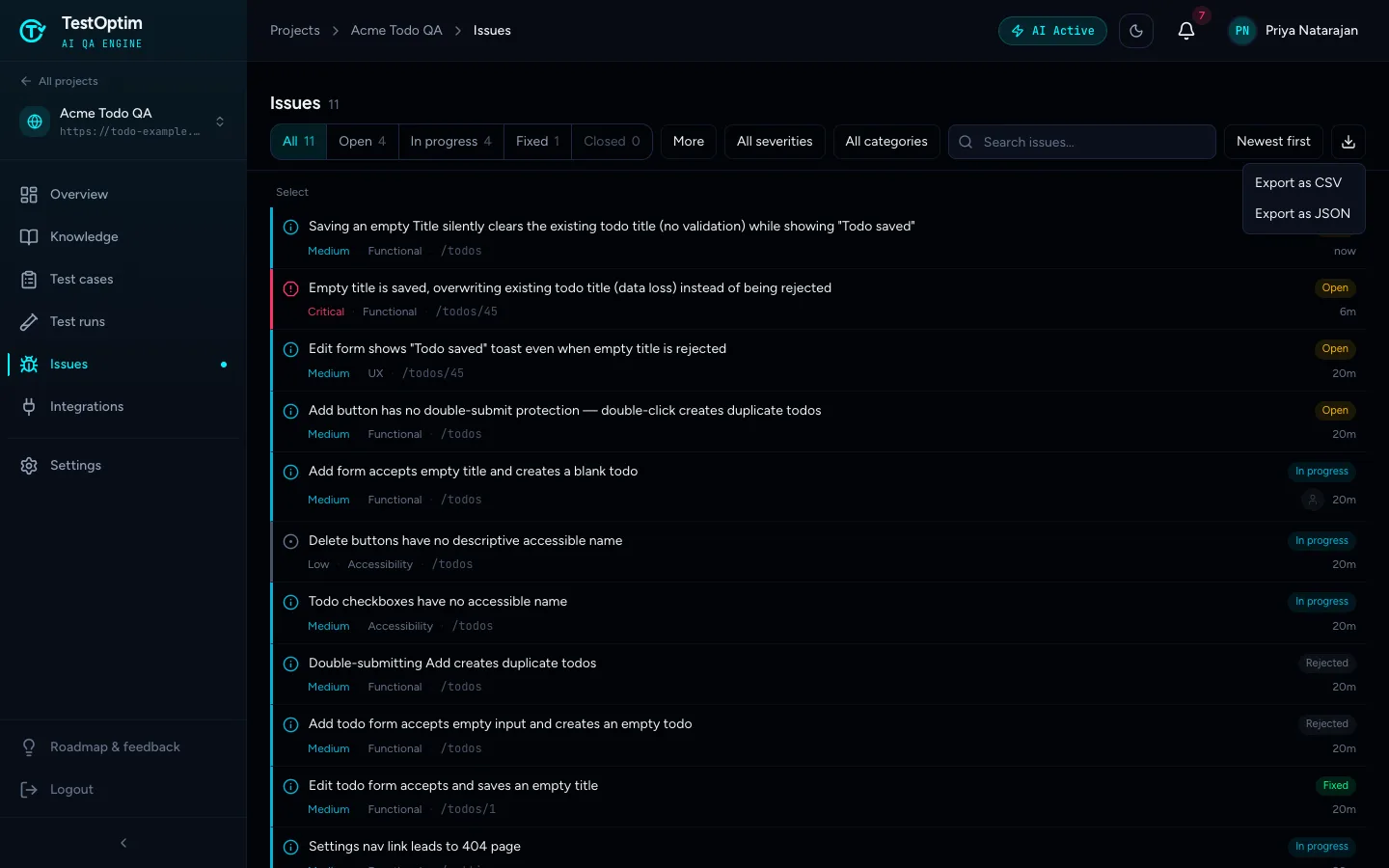The height and width of the screenshot is (868, 1389).
Task: Open Overview from the sidebar
Action: tap(123, 195)
